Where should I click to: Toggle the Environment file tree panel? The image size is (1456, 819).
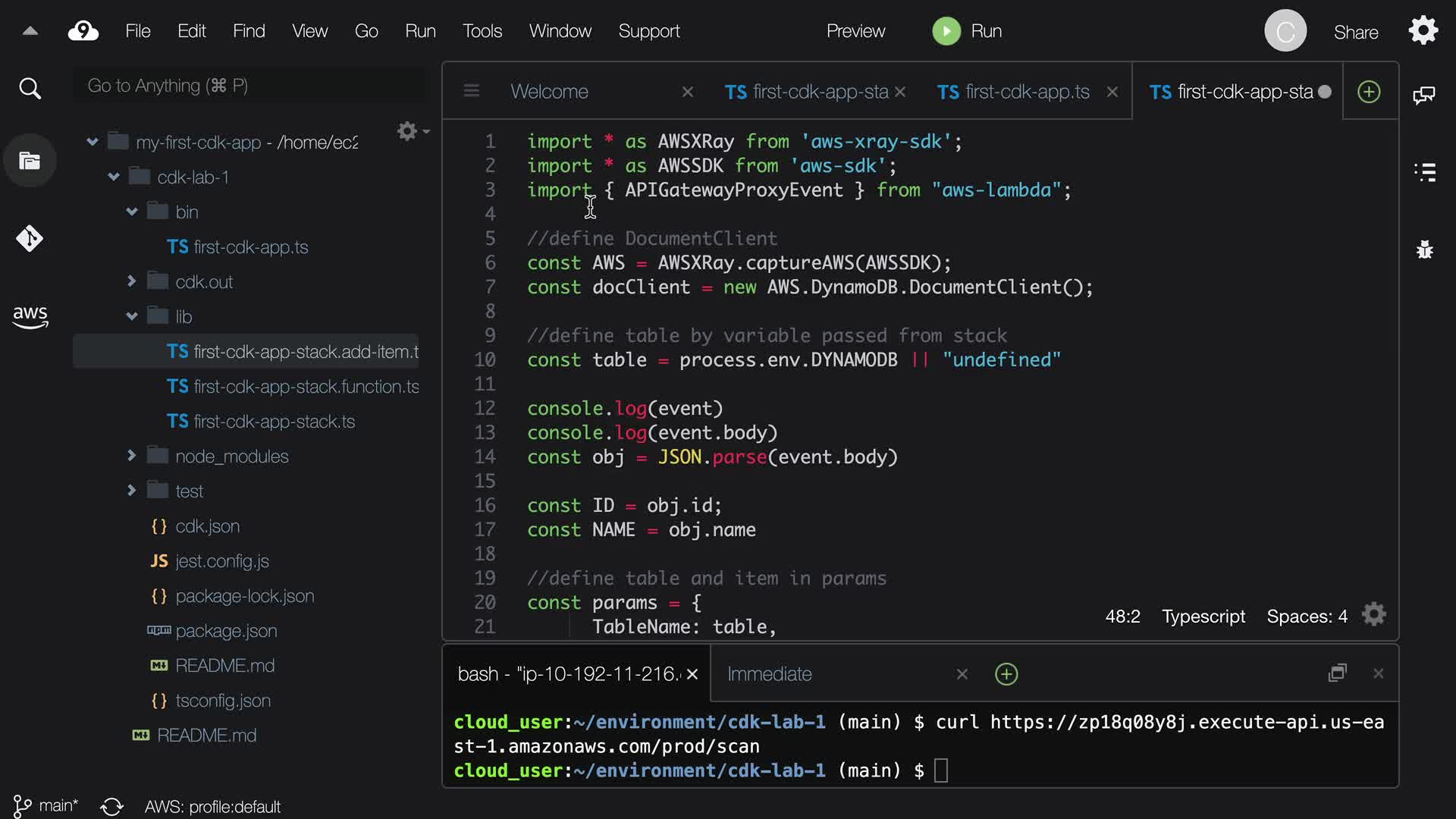coord(30,161)
